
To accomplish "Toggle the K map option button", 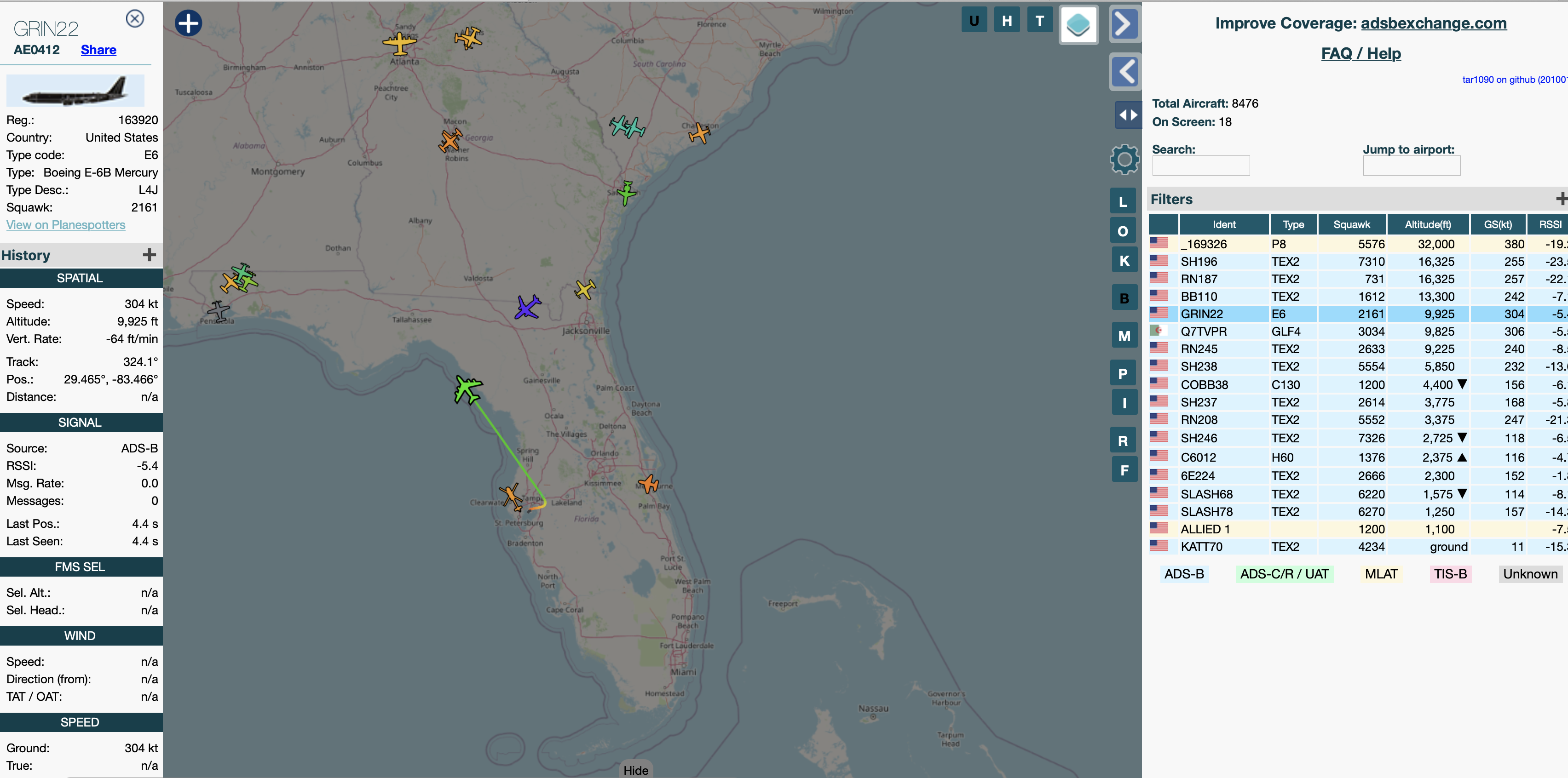I will point(1124,260).
